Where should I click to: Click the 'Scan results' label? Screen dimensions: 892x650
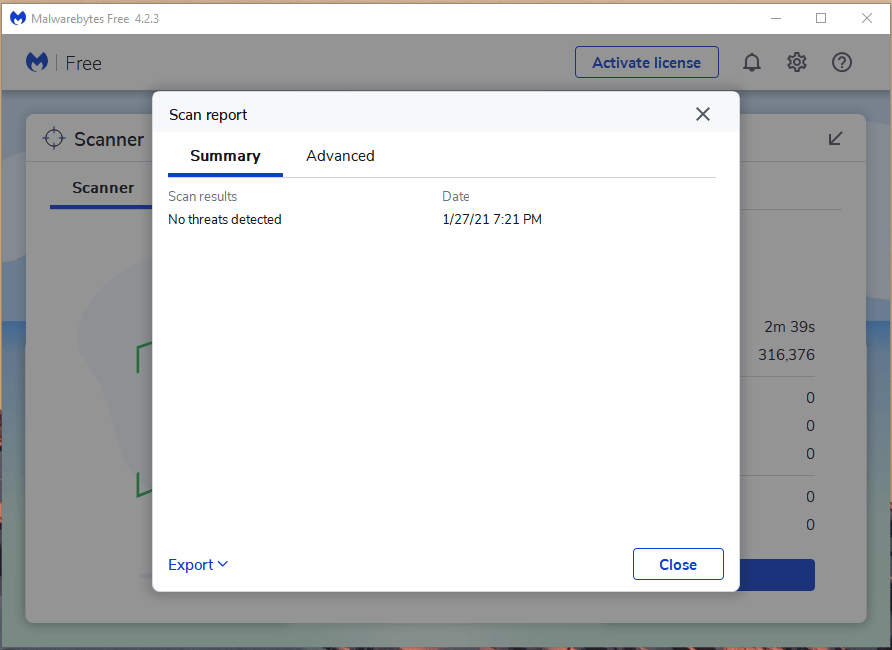pos(203,197)
